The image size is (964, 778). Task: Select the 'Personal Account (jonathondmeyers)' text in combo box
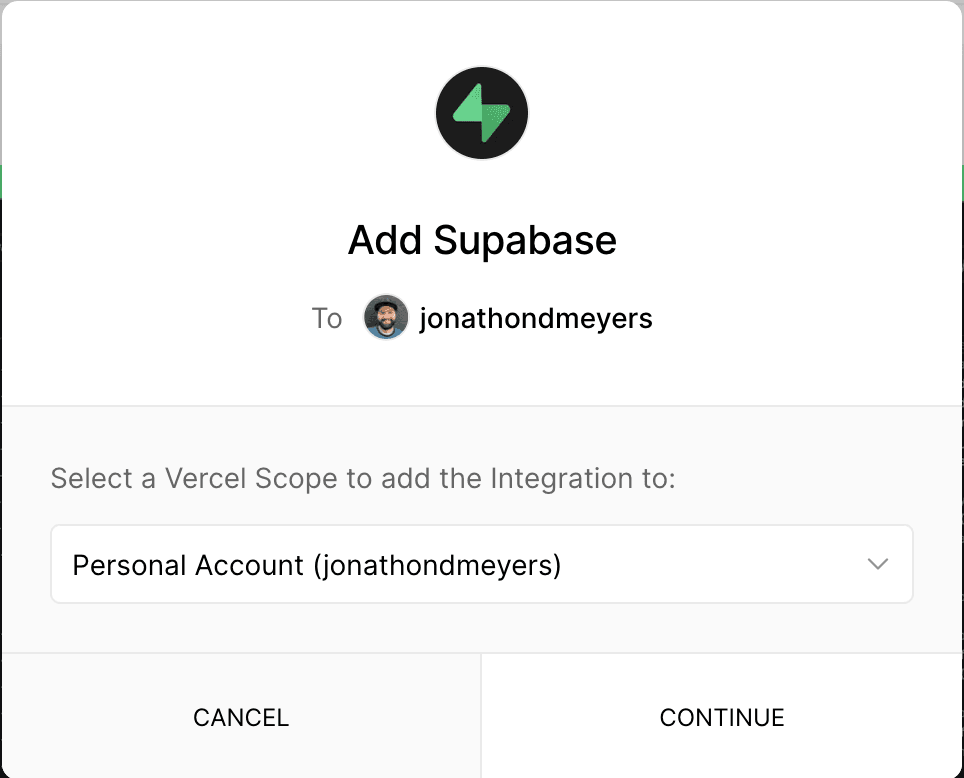click(x=317, y=565)
